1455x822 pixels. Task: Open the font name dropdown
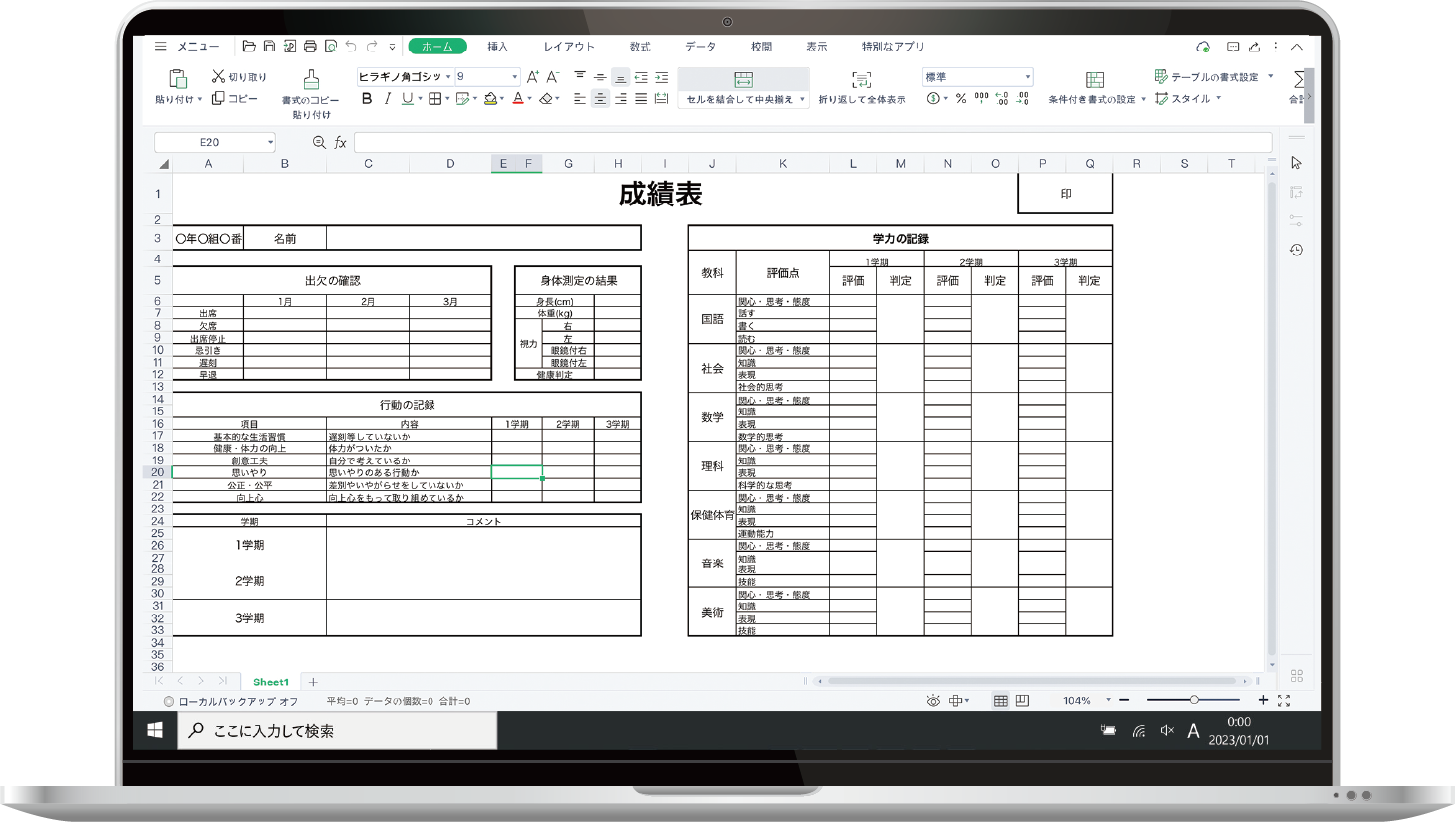[x=447, y=77]
